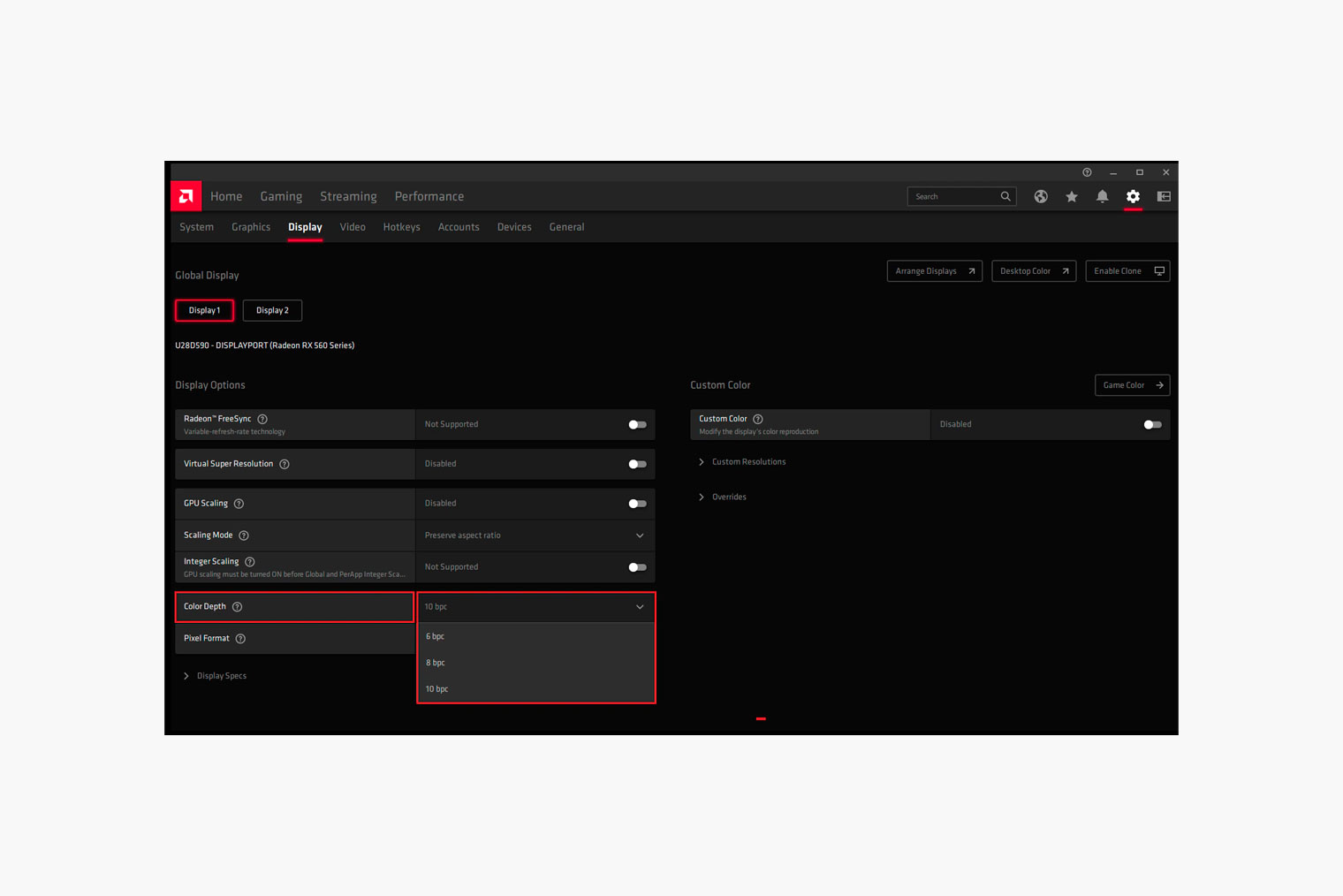Select 10 bpc option in list
Viewport: 1343px width, 896px height.
coord(535,689)
